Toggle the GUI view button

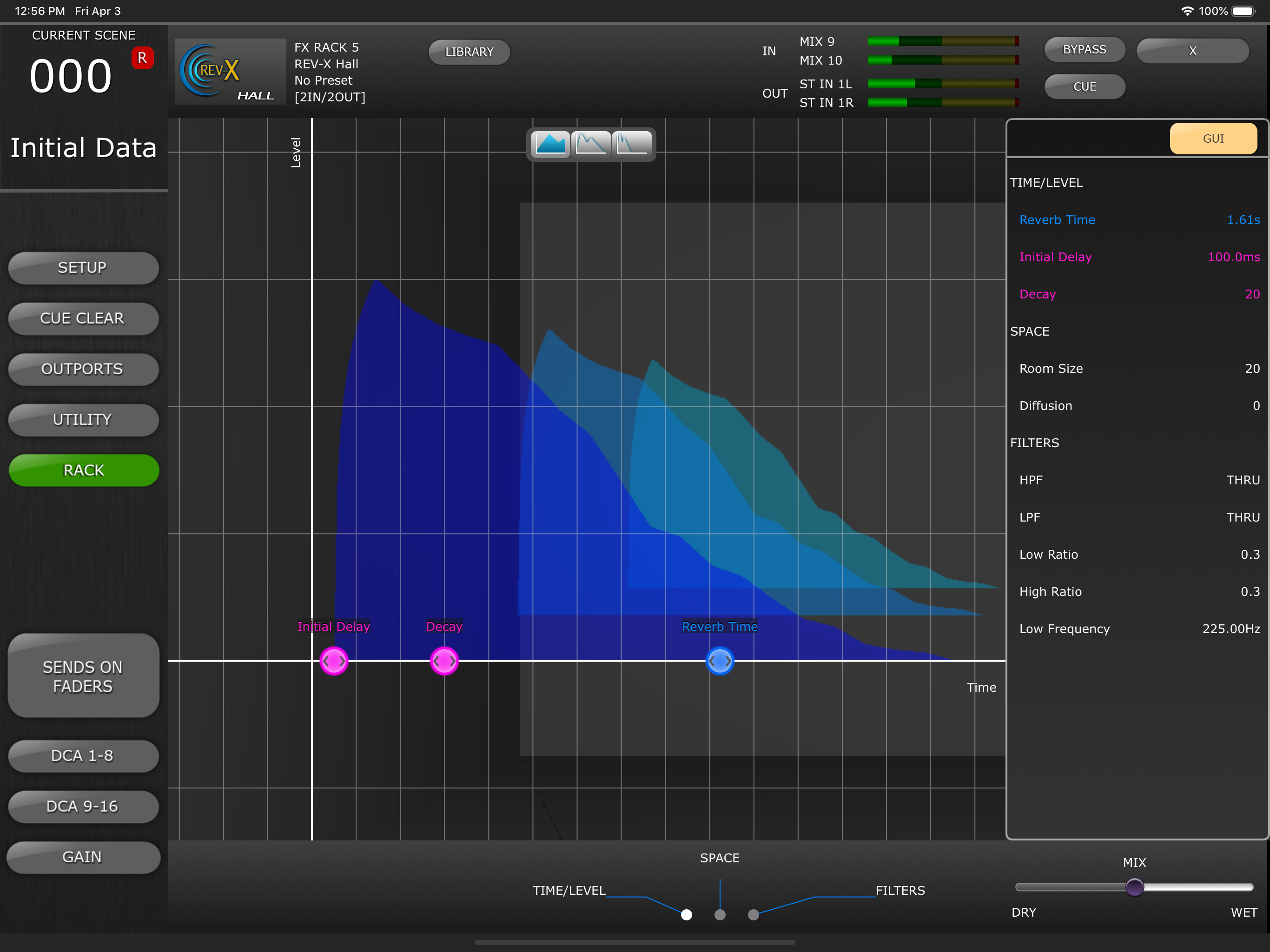click(x=1212, y=139)
